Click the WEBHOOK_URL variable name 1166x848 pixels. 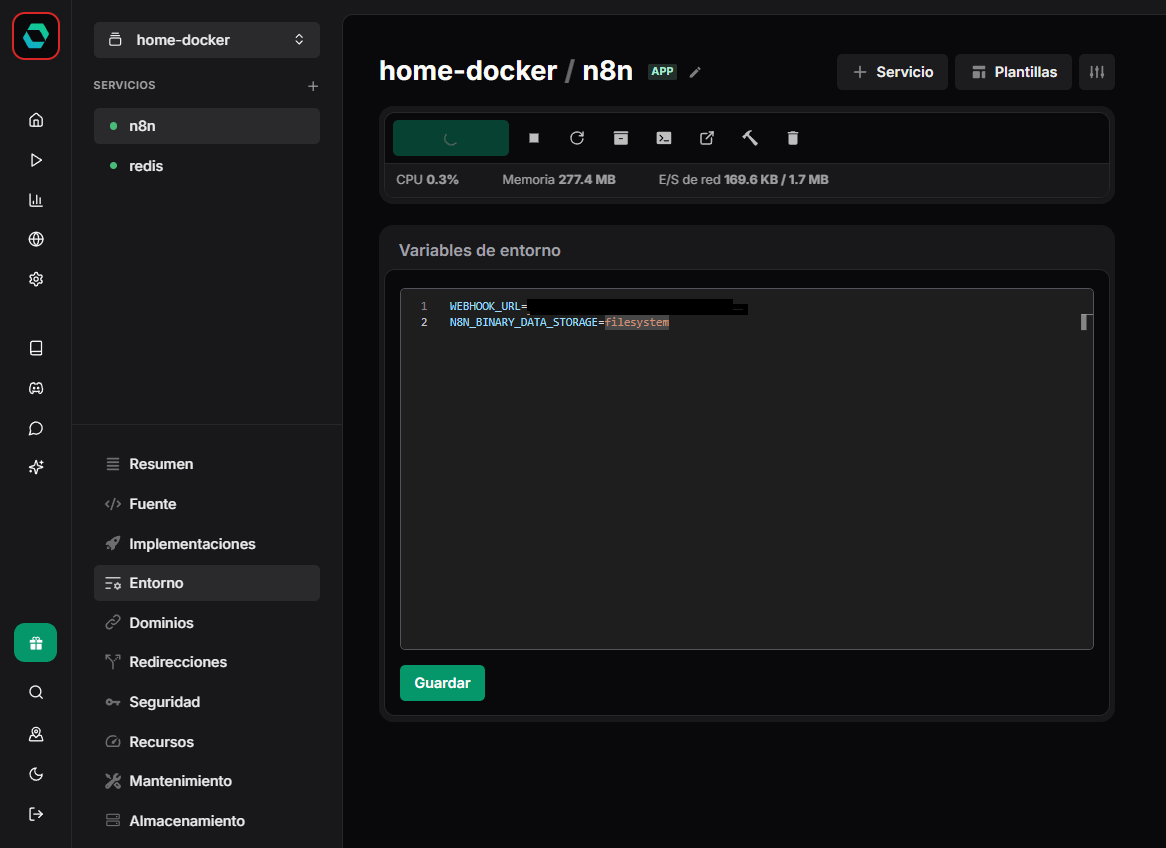click(485, 306)
